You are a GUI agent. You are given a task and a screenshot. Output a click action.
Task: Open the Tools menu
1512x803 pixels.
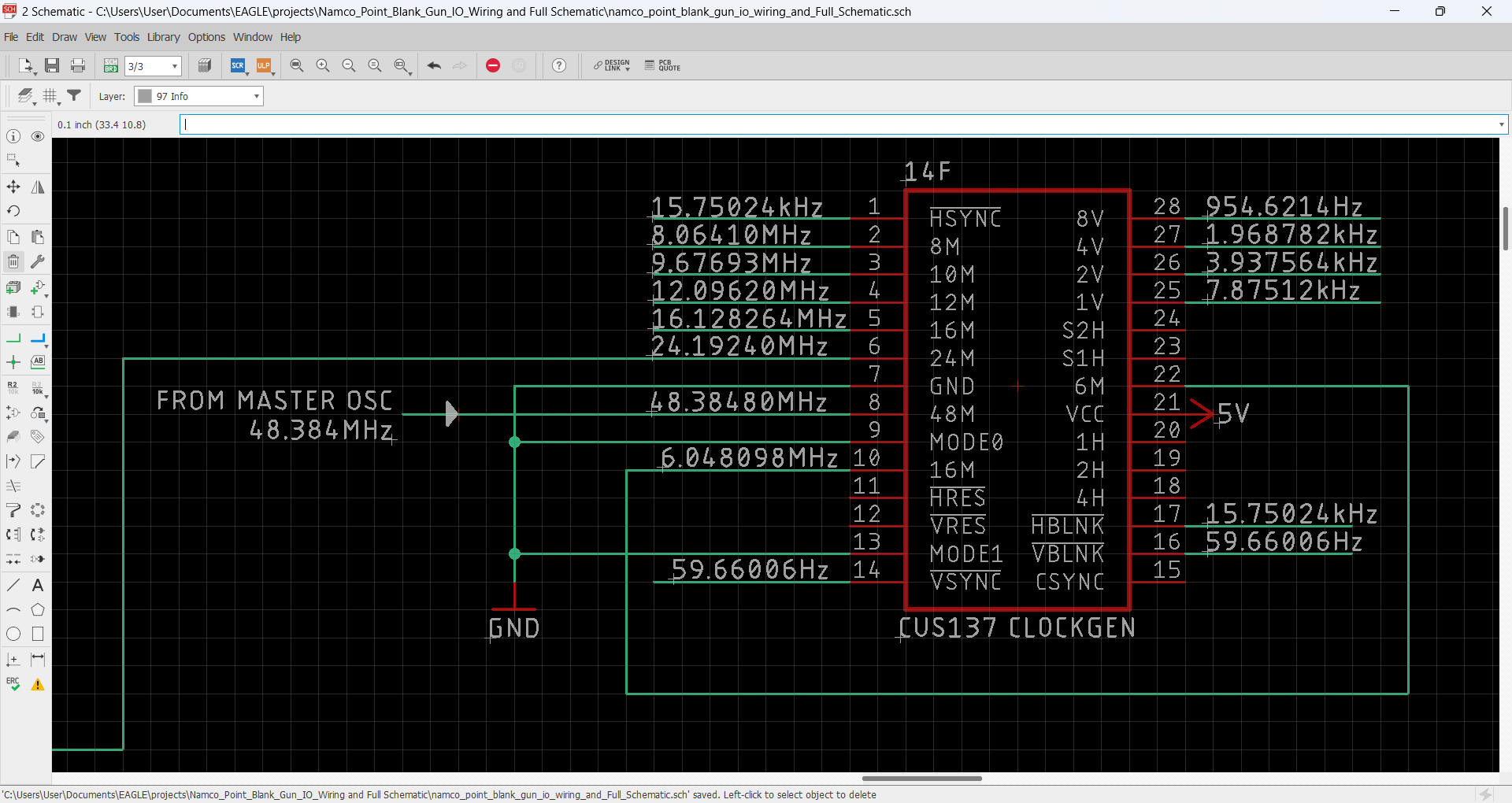(126, 37)
